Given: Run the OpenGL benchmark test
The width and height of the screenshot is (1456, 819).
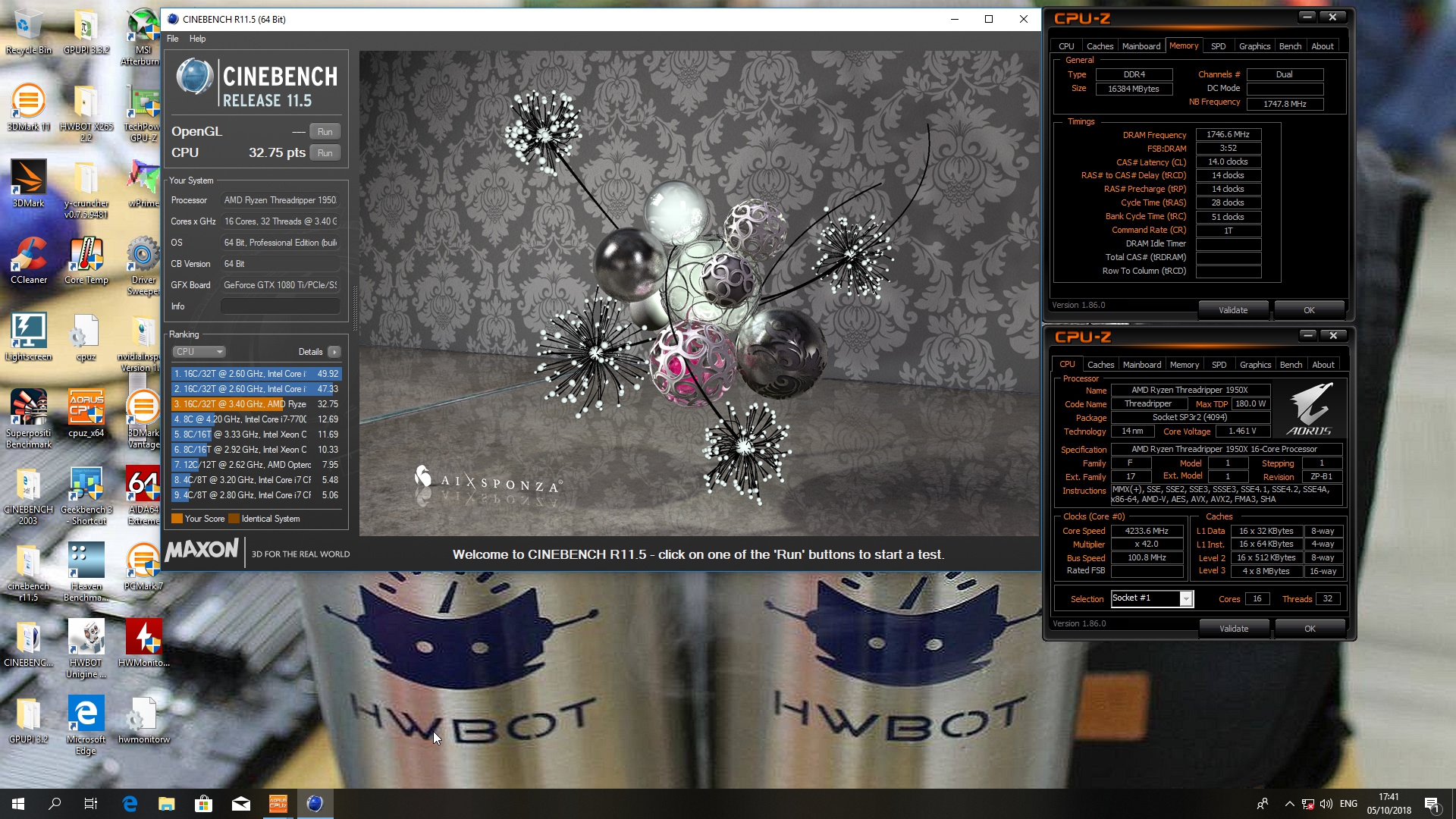Looking at the screenshot, I should click(x=325, y=132).
